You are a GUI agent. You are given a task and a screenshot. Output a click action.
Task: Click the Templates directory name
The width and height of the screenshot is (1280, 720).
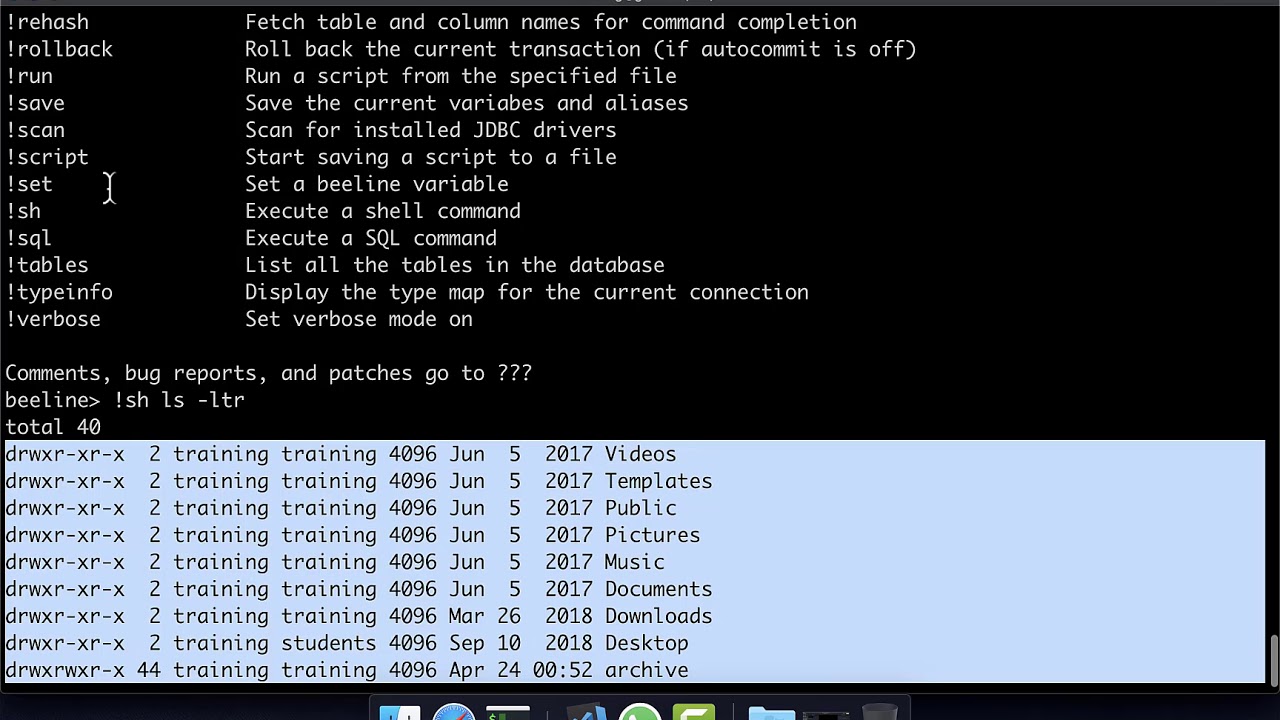pos(659,481)
